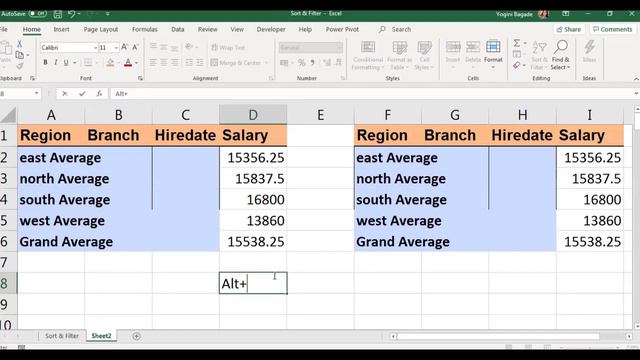
Task: Click the Copy icon in Clipboard group
Action: (19, 55)
